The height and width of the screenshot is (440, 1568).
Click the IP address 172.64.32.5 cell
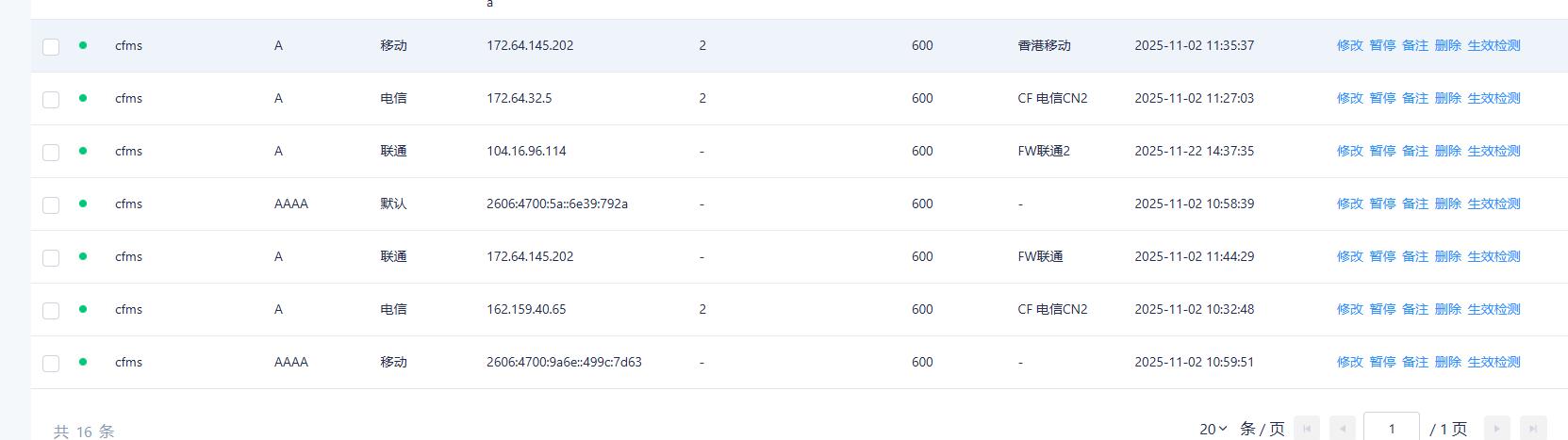(x=519, y=98)
